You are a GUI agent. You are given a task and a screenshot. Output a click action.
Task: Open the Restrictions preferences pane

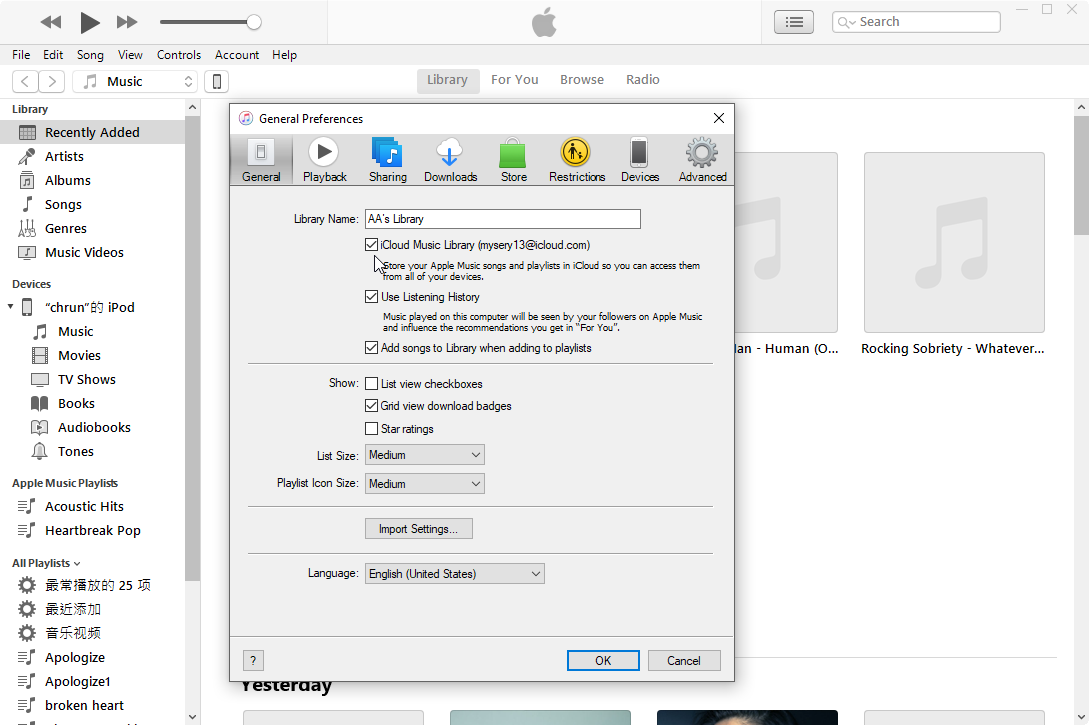576,160
